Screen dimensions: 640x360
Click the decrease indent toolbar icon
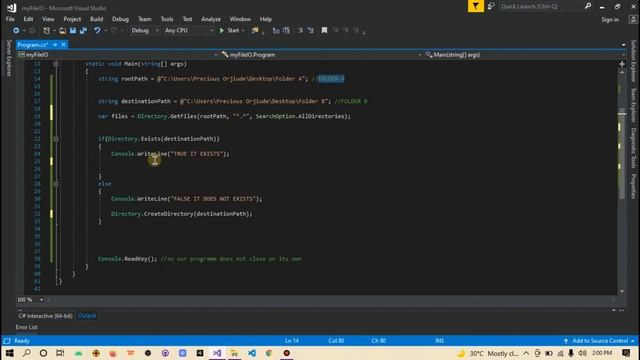(x=300, y=31)
